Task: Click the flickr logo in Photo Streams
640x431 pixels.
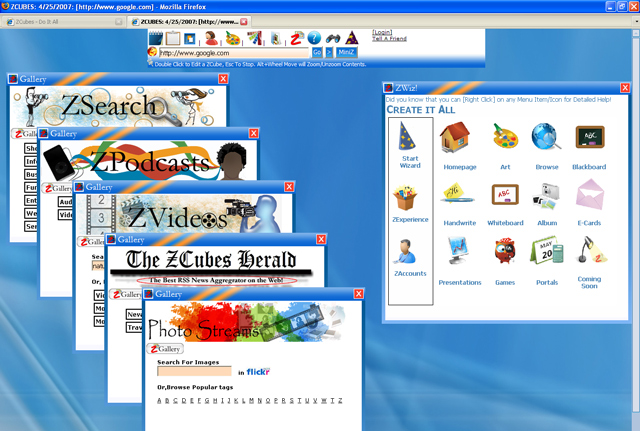Action: click(258, 372)
